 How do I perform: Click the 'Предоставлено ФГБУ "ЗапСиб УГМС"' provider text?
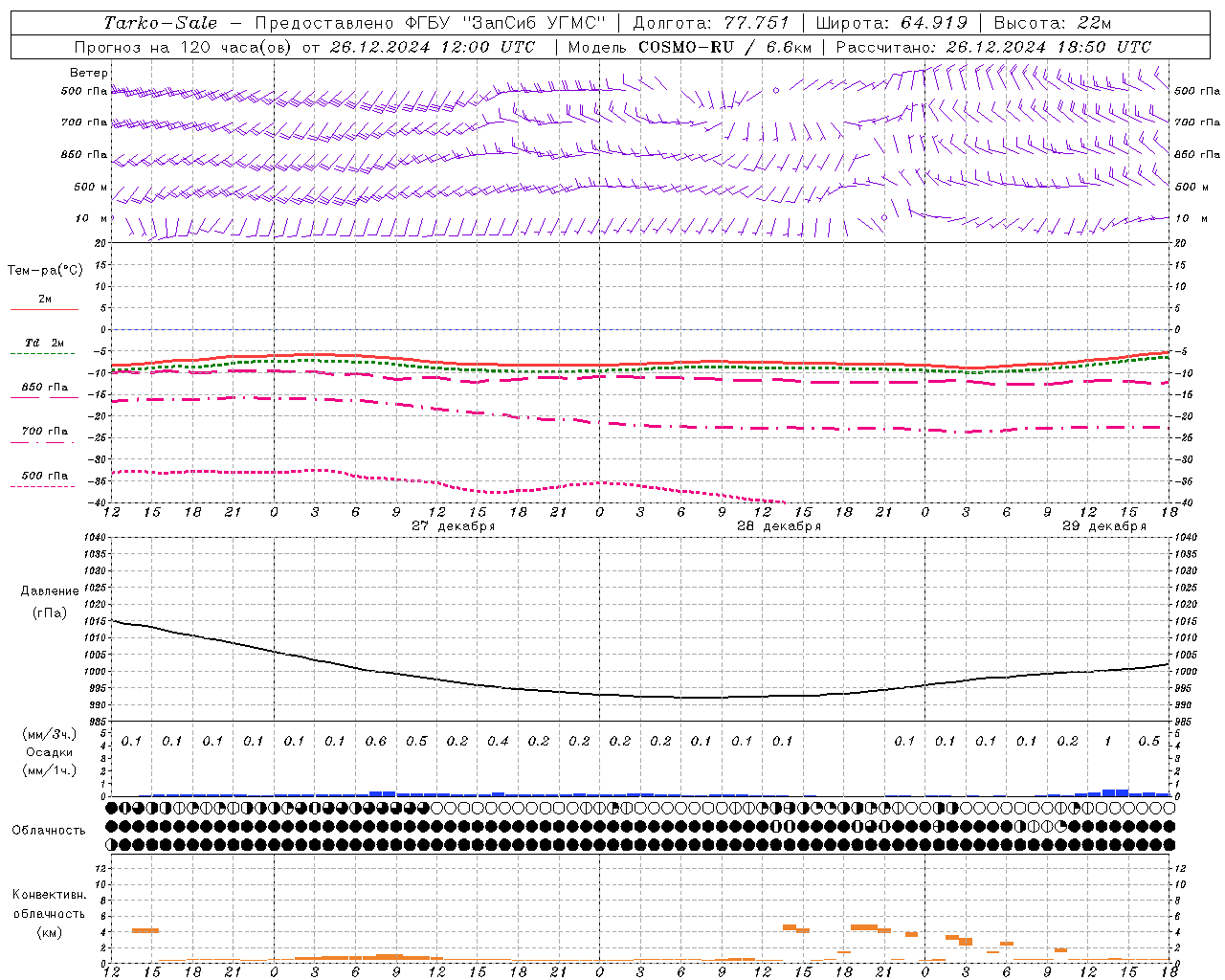431,23
